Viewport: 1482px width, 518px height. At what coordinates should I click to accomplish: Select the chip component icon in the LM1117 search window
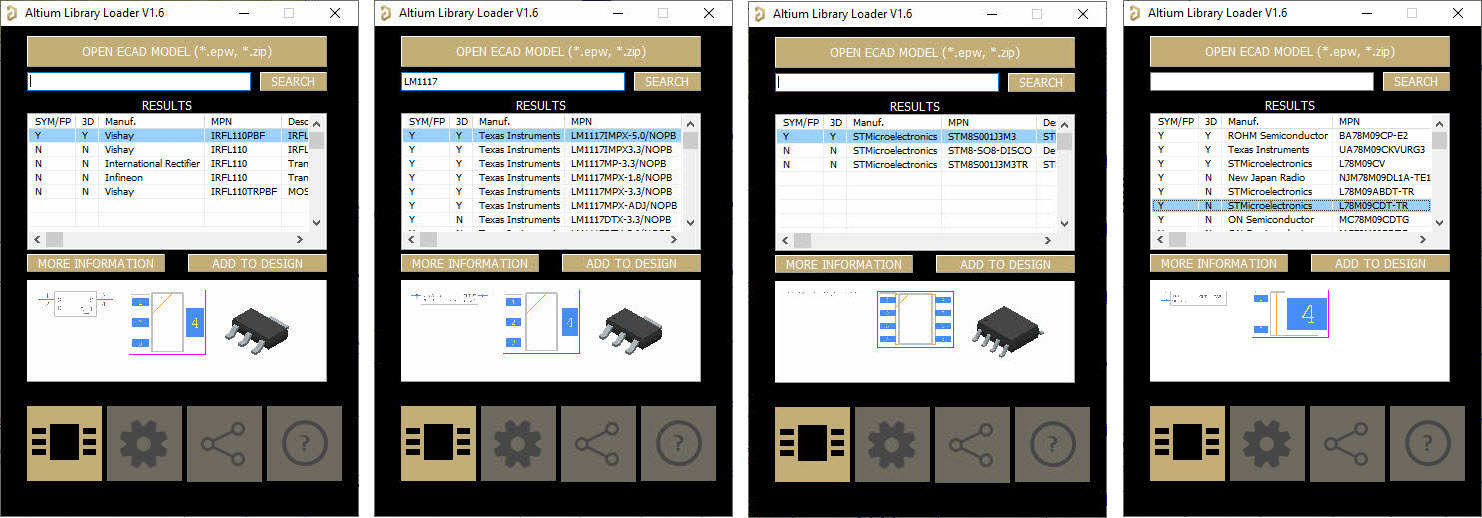pos(439,443)
